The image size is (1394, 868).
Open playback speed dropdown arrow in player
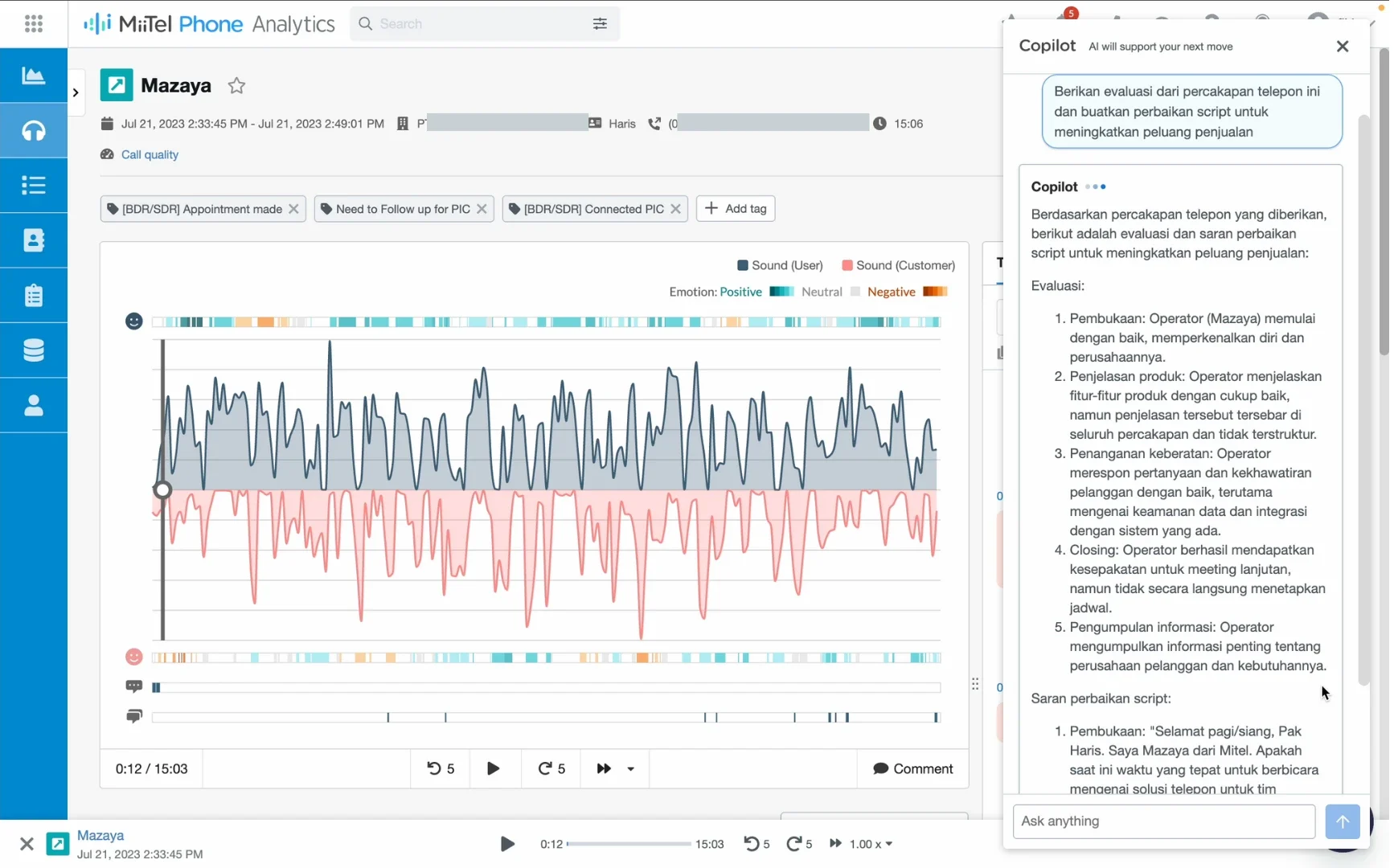[631, 769]
